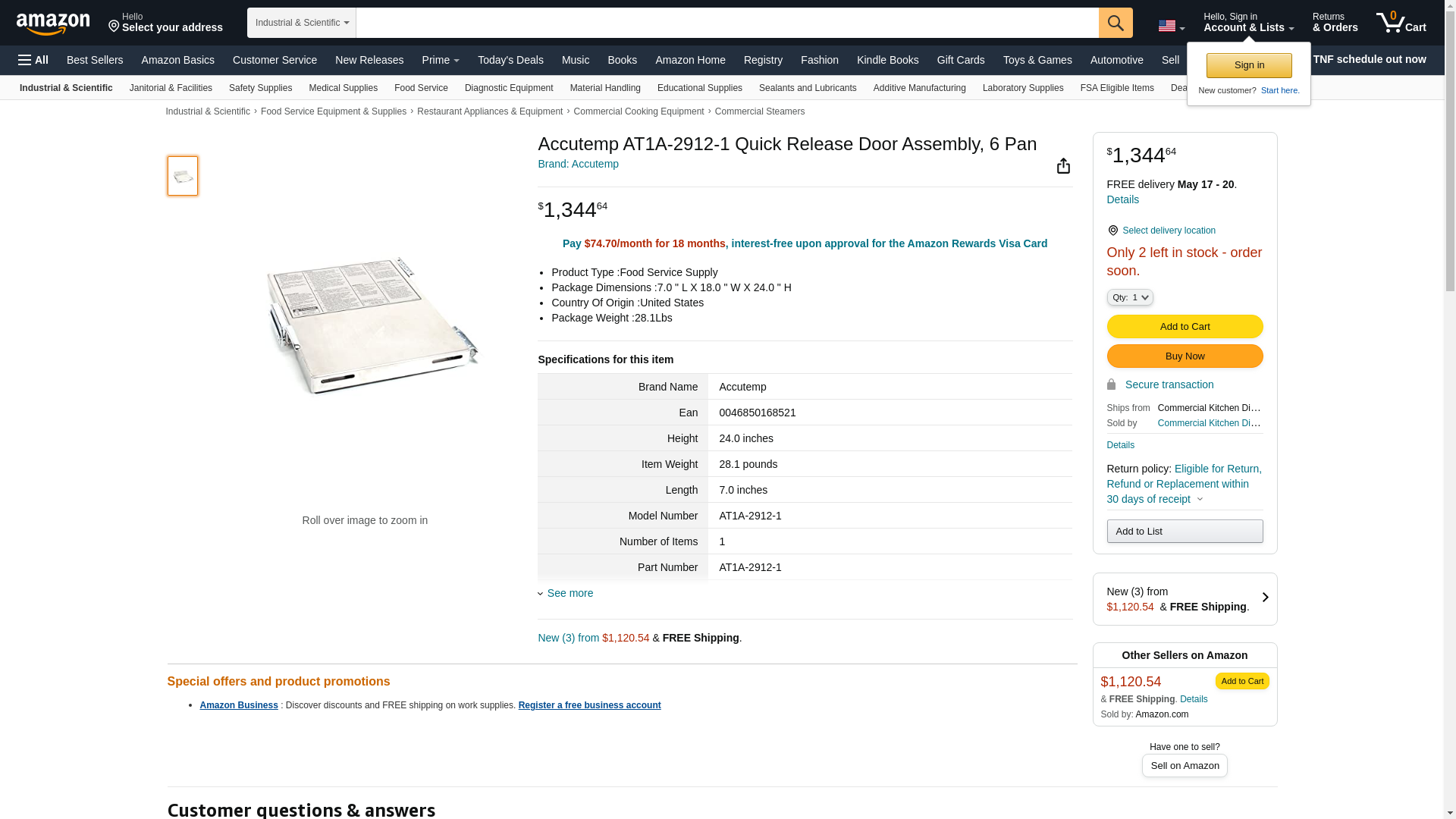Select the Food Service category tab
Image resolution: width=1456 pixels, height=819 pixels.
(x=421, y=88)
